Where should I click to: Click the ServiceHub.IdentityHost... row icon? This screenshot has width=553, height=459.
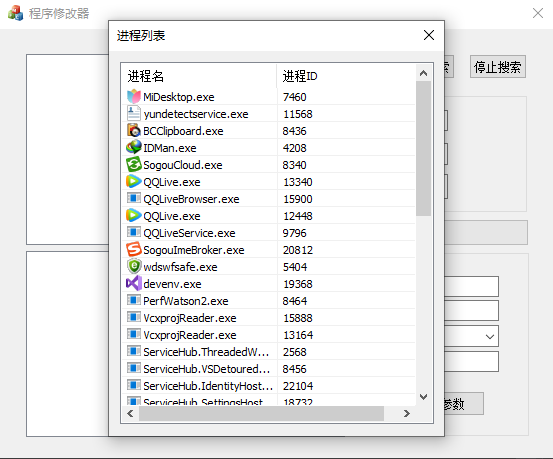tap(134, 385)
